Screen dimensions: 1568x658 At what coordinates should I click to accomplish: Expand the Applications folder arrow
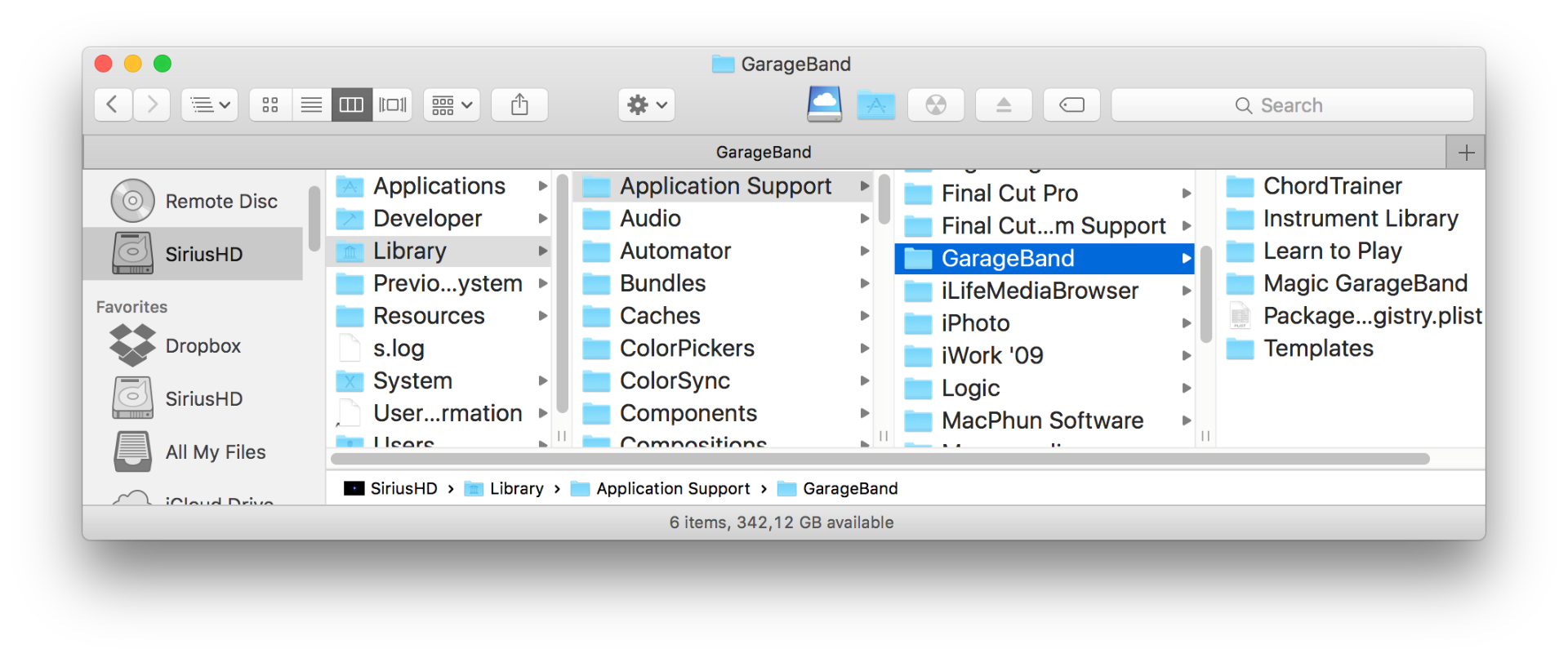(543, 186)
